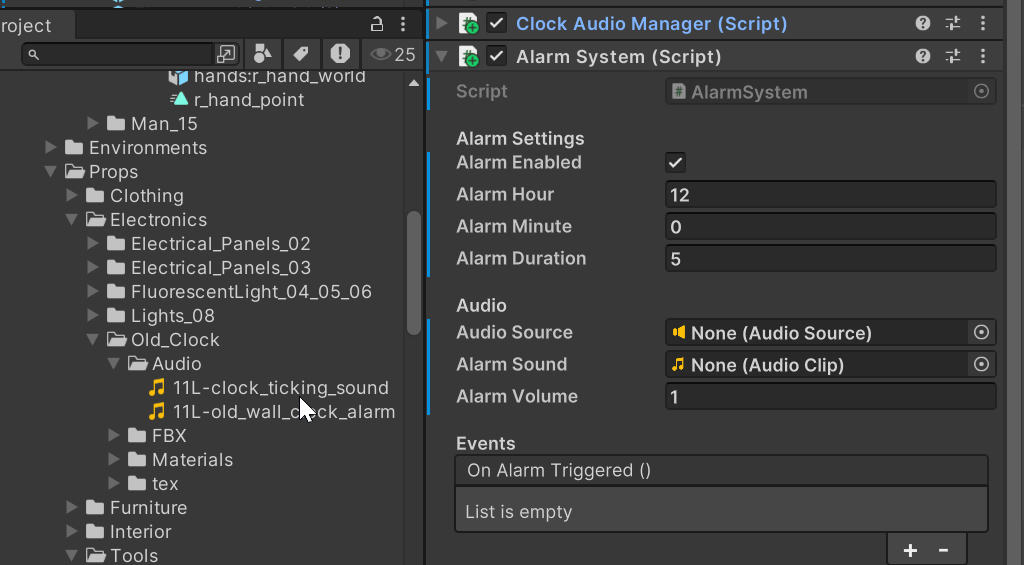1024x565 pixels.
Task: Expand the Lights_08 folder
Action: point(93,315)
